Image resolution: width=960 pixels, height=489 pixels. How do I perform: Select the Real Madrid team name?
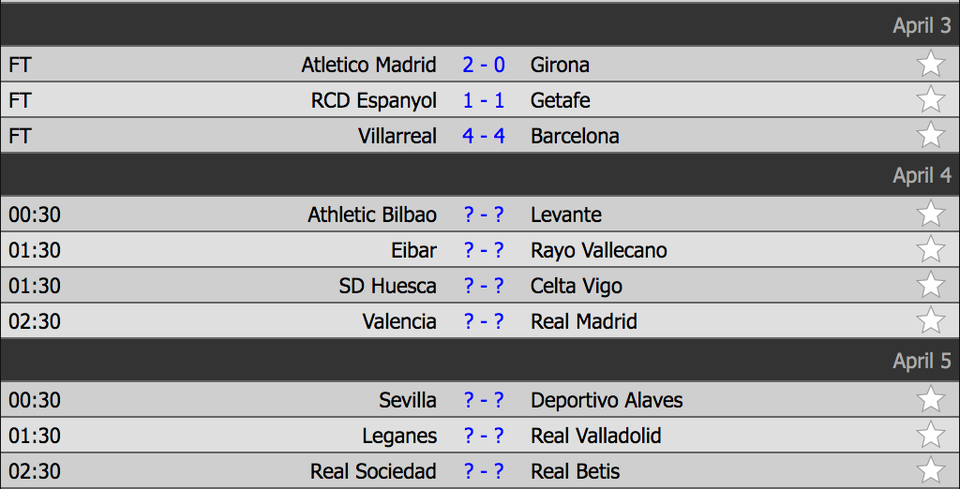584,321
